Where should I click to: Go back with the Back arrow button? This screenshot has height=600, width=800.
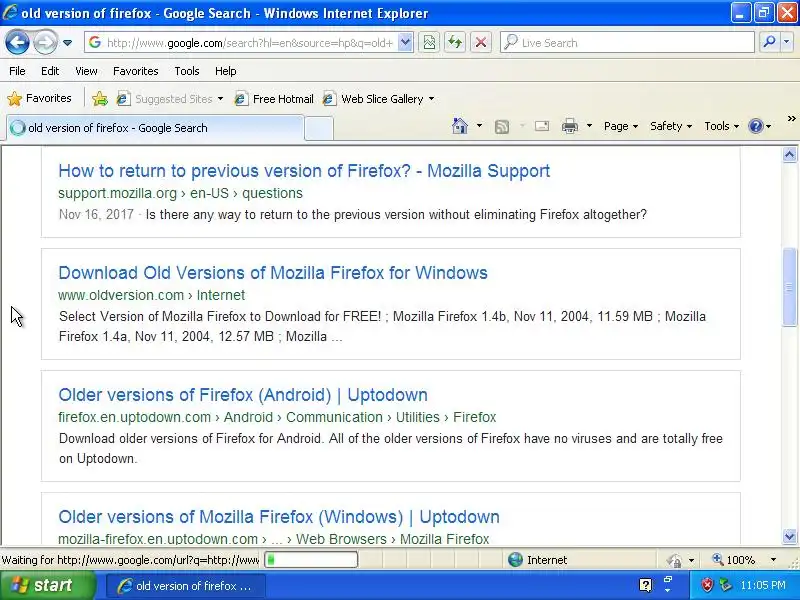point(17,43)
